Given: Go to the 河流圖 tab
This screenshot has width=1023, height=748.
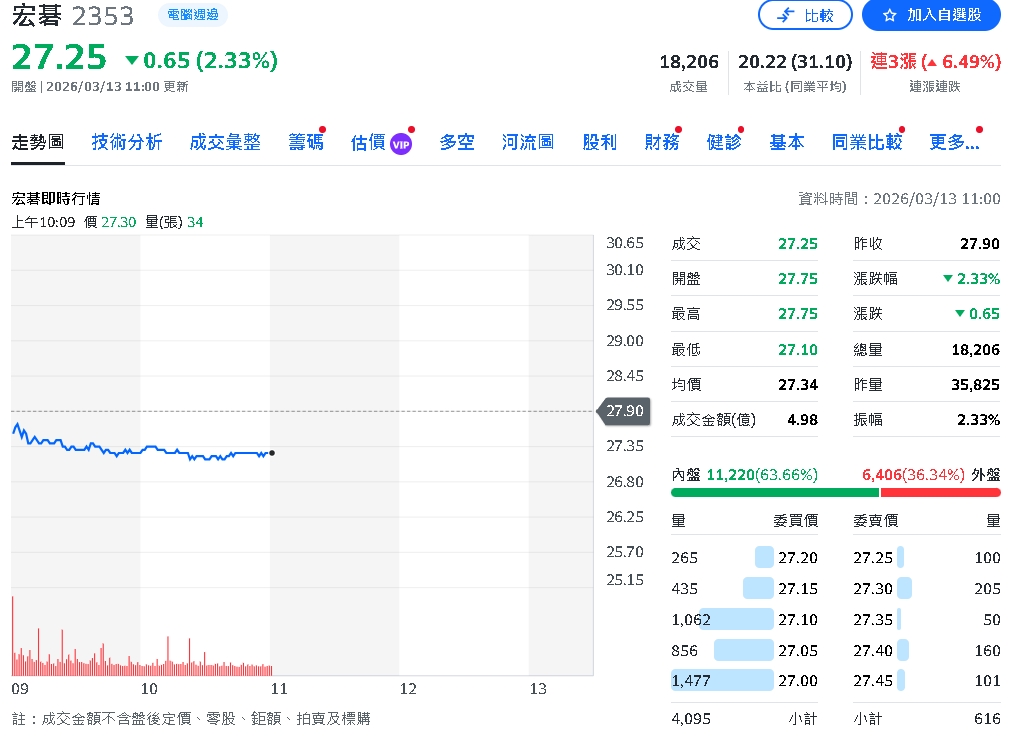Looking at the screenshot, I should (x=528, y=142).
